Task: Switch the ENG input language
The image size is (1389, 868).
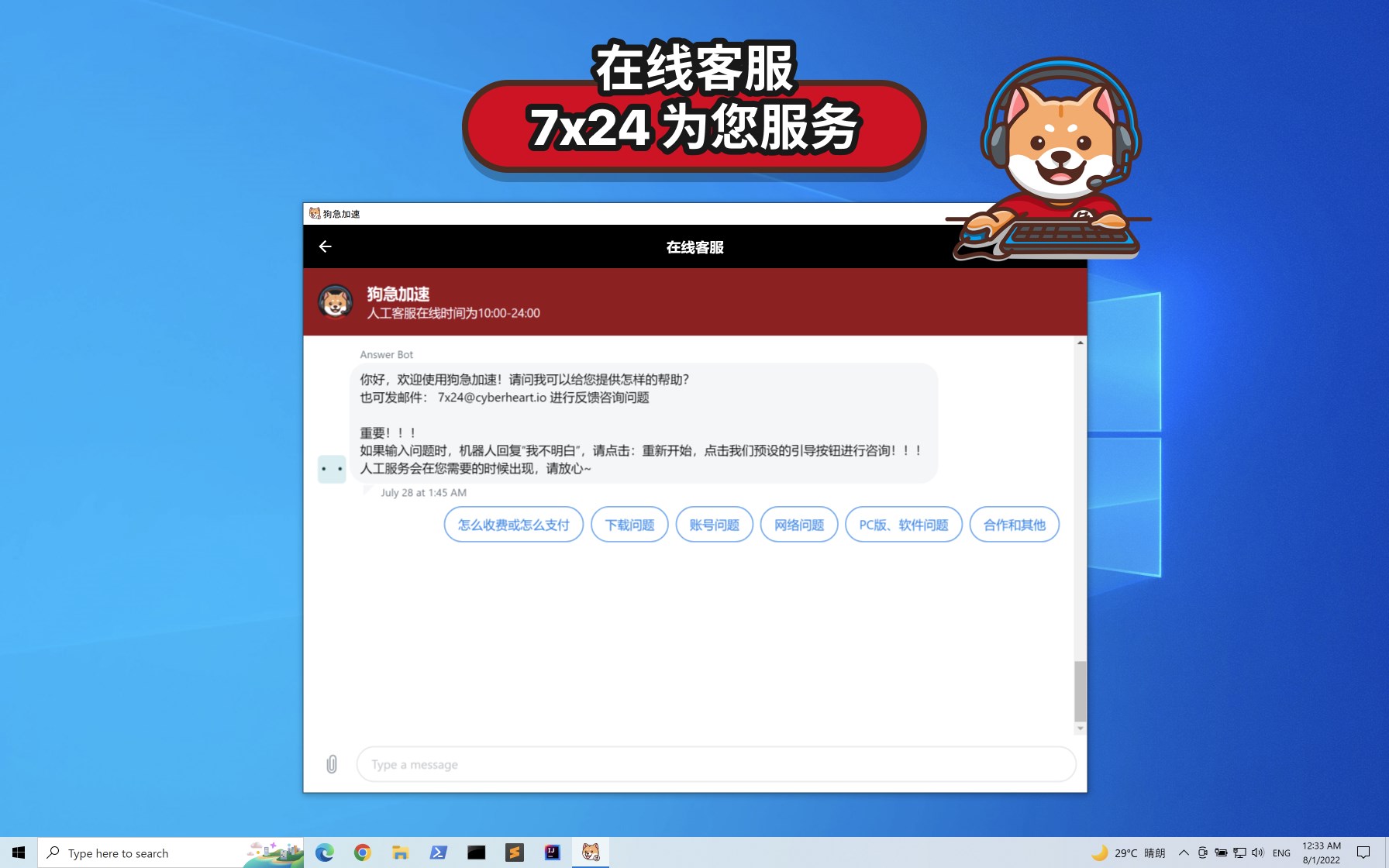Action: pyautogui.click(x=1282, y=852)
